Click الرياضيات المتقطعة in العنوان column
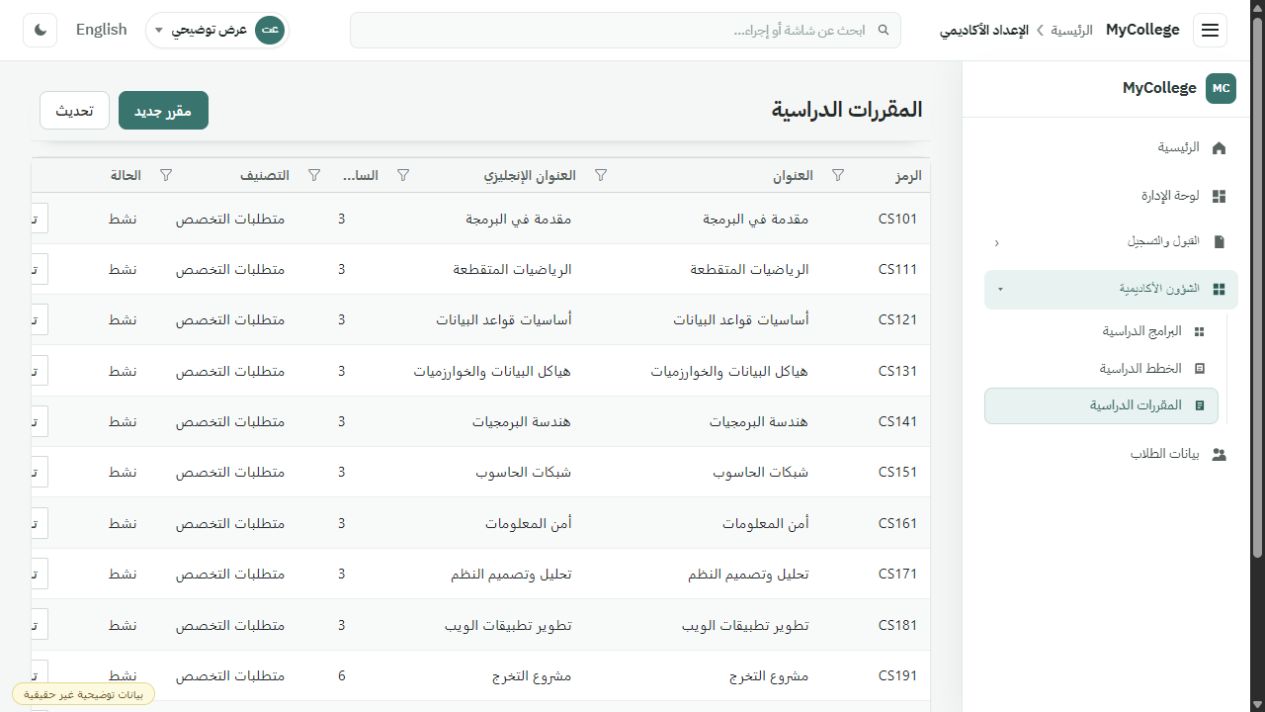Image resolution: width=1265 pixels, height=712 pixels. pyautogui.click(x=750, y=269)
